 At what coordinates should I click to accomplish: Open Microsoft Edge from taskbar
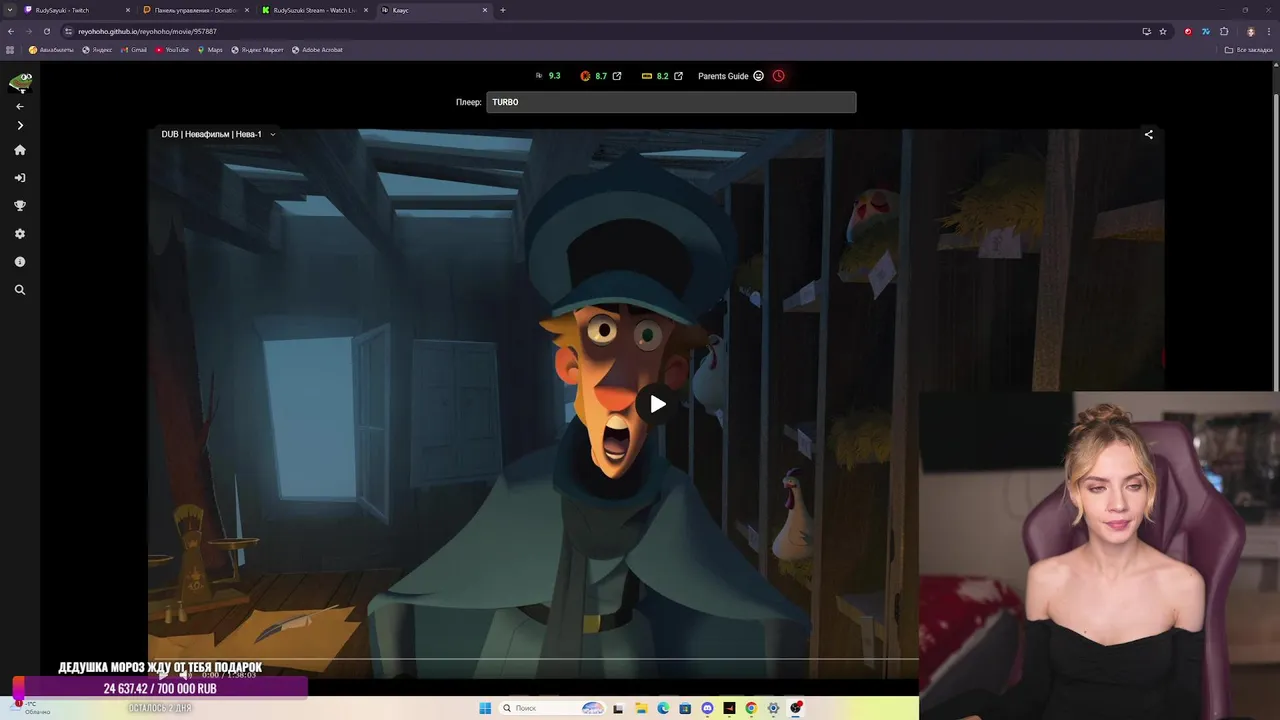pyautogui.click(x=663, y=708)
